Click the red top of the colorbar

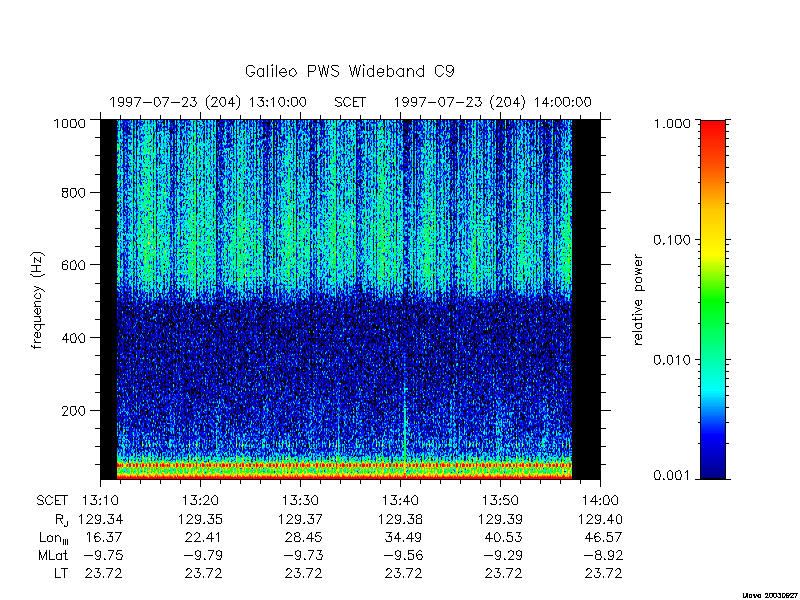[713, 133]
